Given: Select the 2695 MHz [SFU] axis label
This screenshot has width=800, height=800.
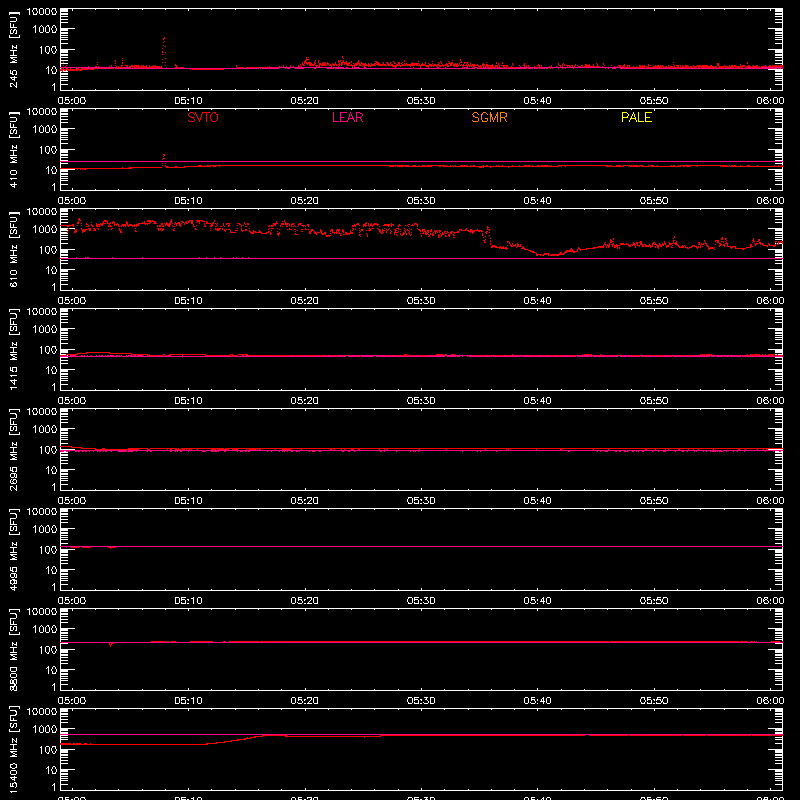Looking at the screenshot, I should pyautogui.click(x=13, y=449).
